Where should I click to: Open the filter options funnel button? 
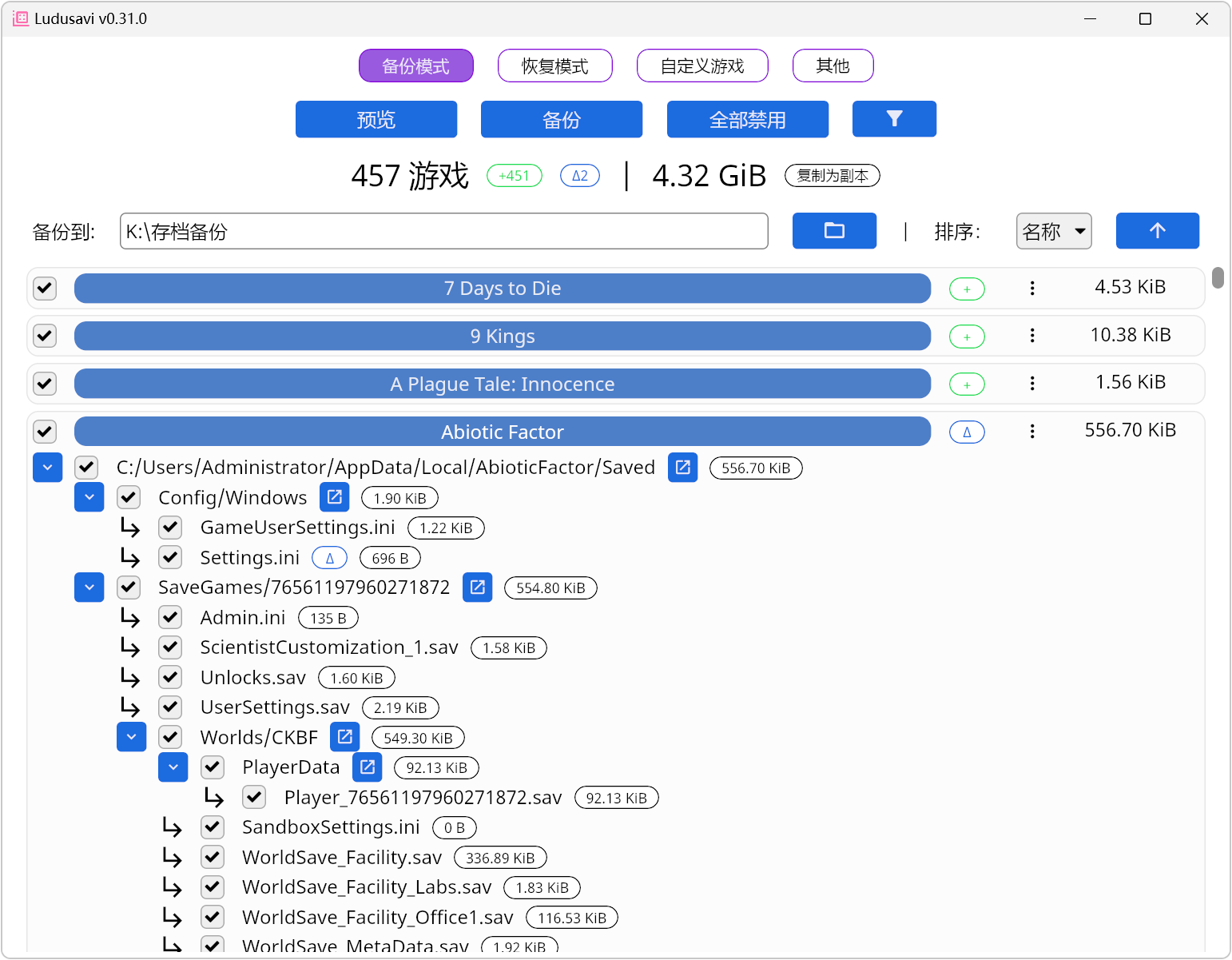894,119
